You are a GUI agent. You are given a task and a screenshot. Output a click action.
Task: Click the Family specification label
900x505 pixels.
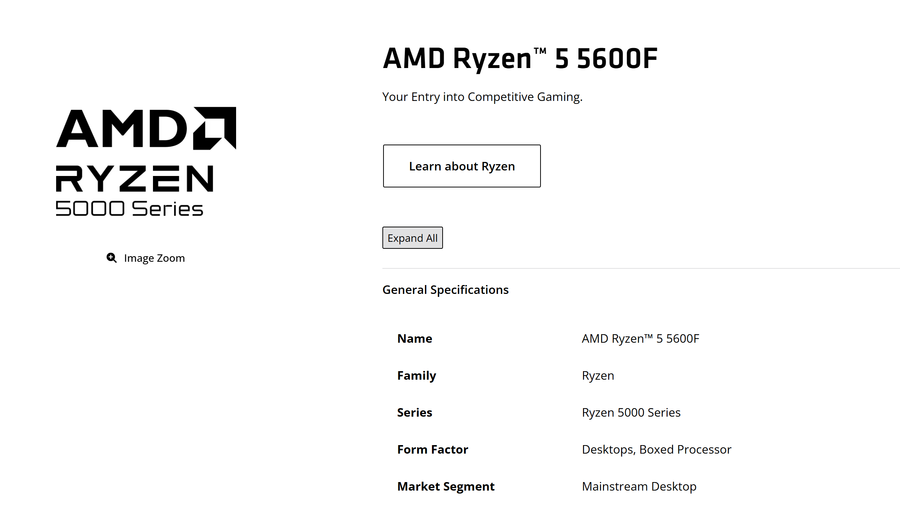point(417,375)
